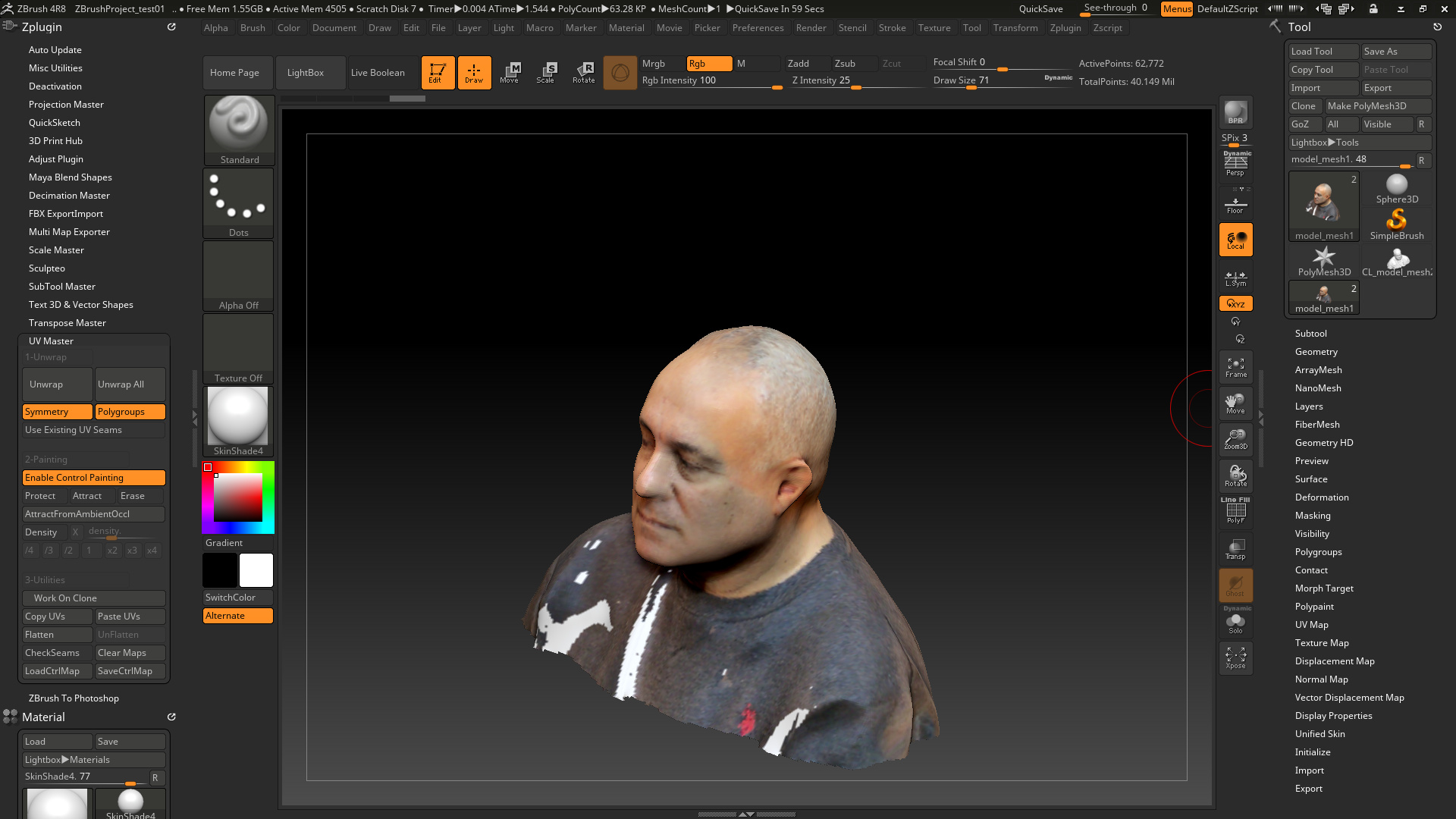1456x819 pixels.
Task: Activate Draw mode in the top toolbar
Action: click(474, 73)
